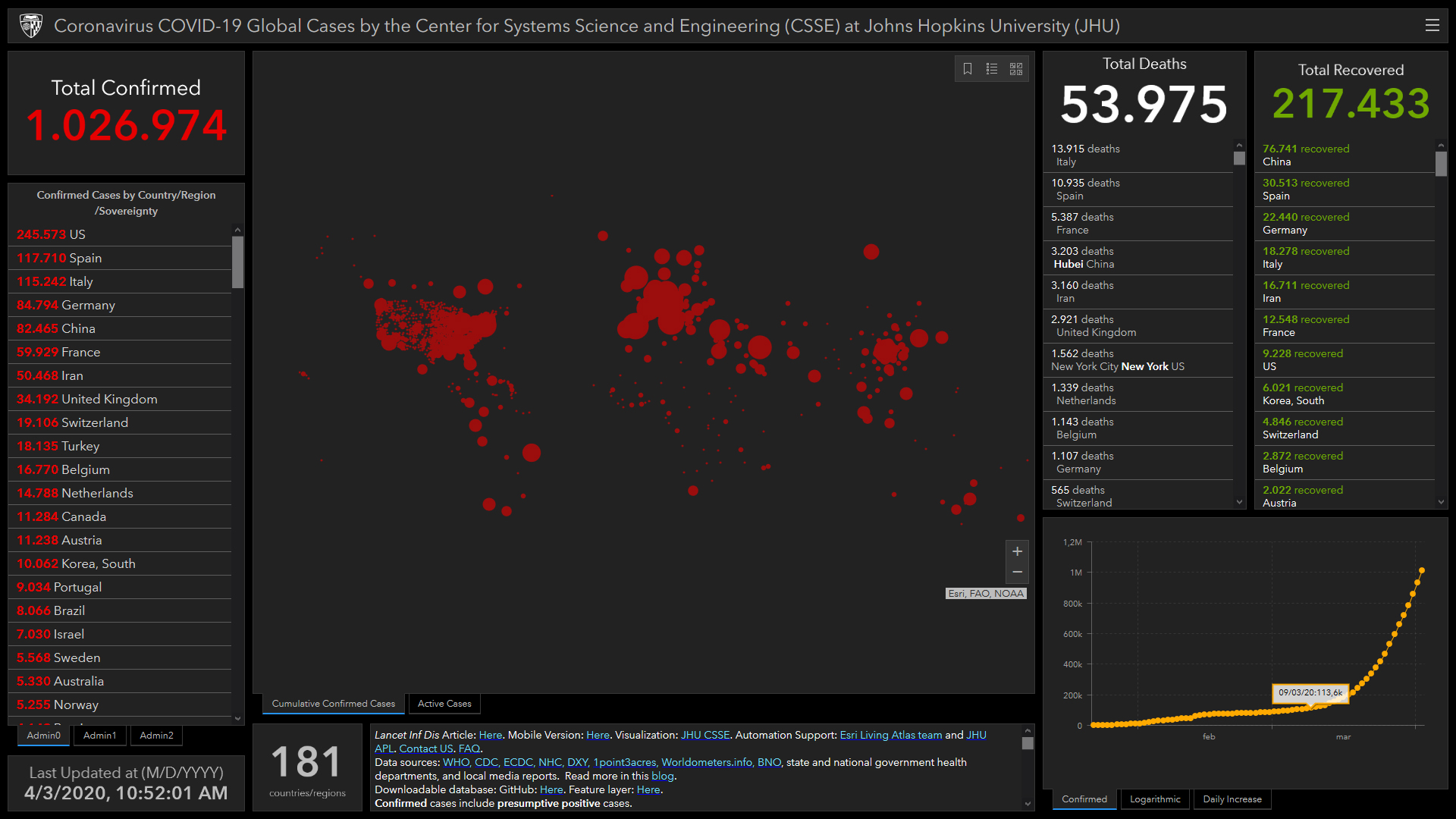Click the Esri, FAO, NOAA attribution
The image size is (1456, 819).
click(986, 594)
